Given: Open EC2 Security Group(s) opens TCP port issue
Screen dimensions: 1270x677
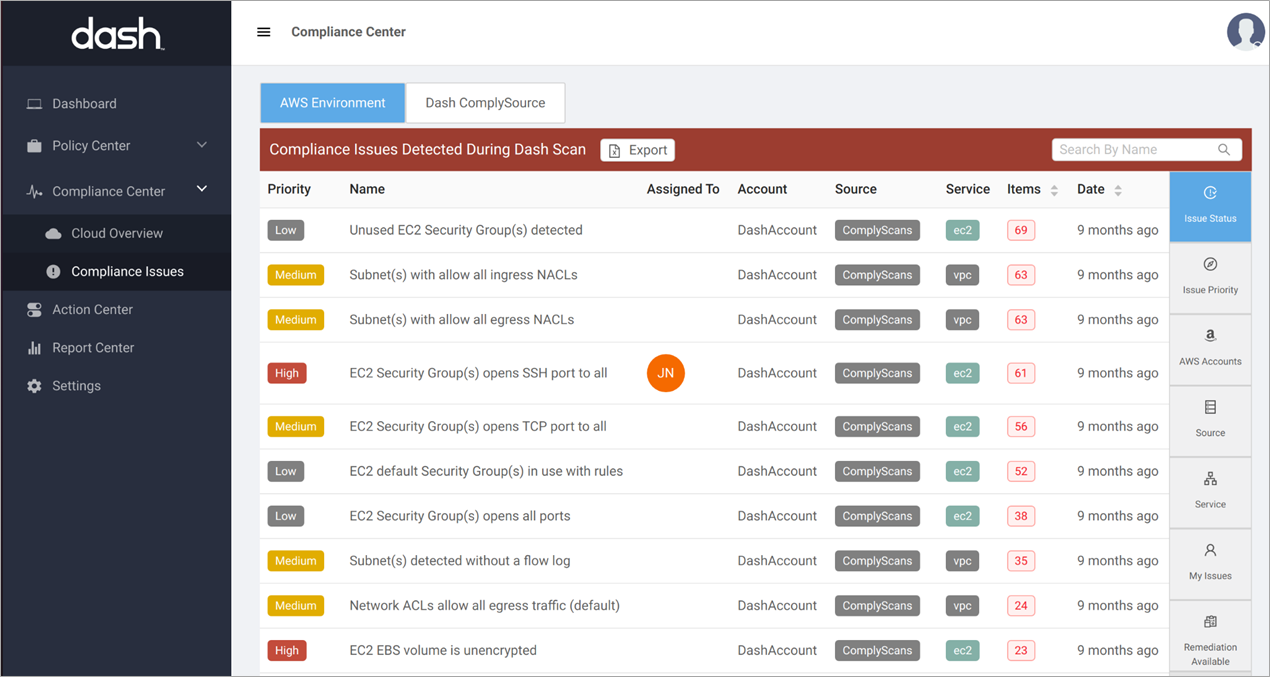Looking at the screenshot, I should (x=478, y=426).
